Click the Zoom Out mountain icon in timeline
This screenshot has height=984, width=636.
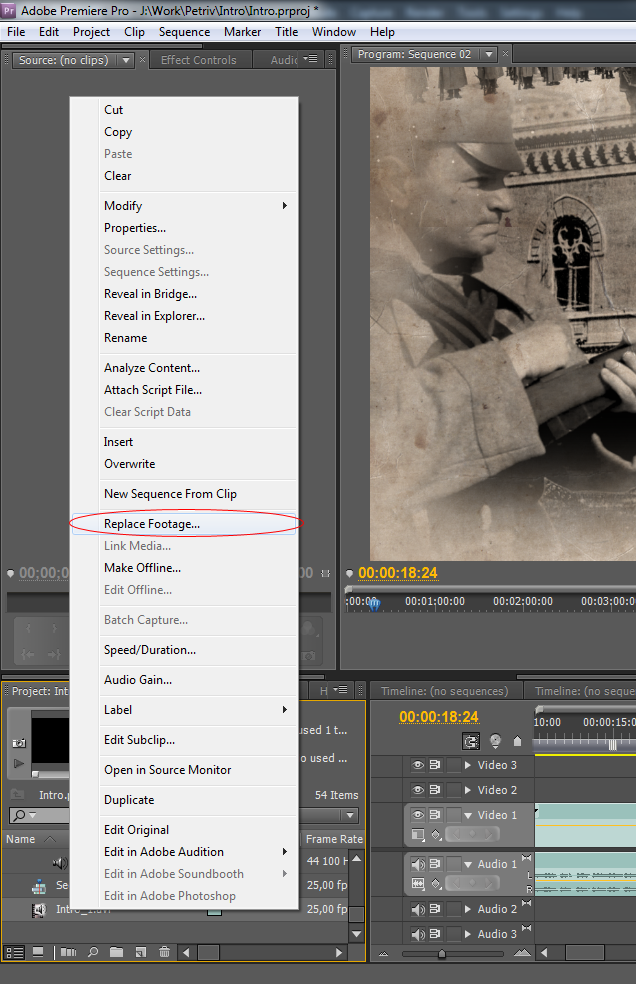(x=384, y=953)
